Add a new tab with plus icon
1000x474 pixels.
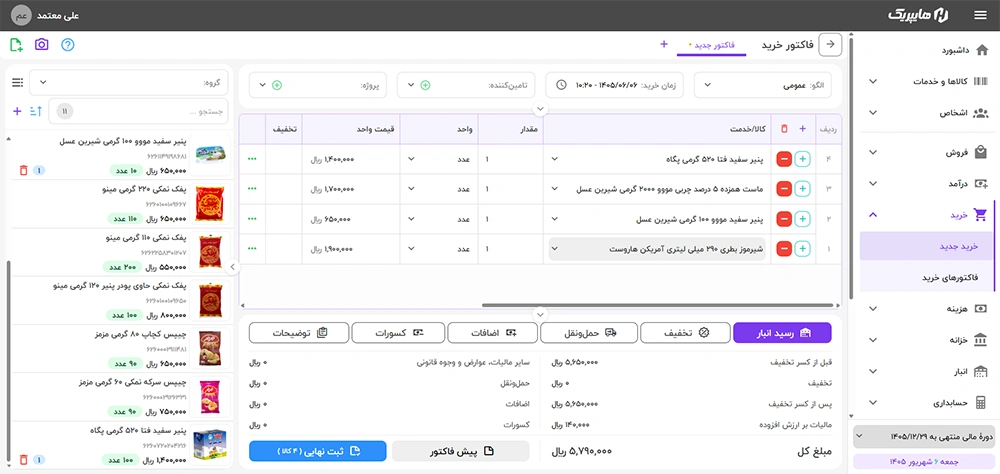(664, 44)
